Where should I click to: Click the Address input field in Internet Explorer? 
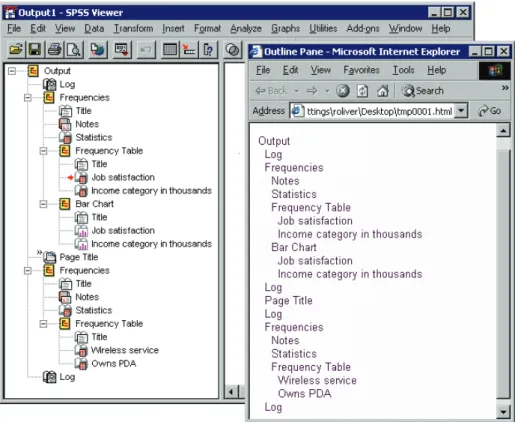[x=379, y=111]
